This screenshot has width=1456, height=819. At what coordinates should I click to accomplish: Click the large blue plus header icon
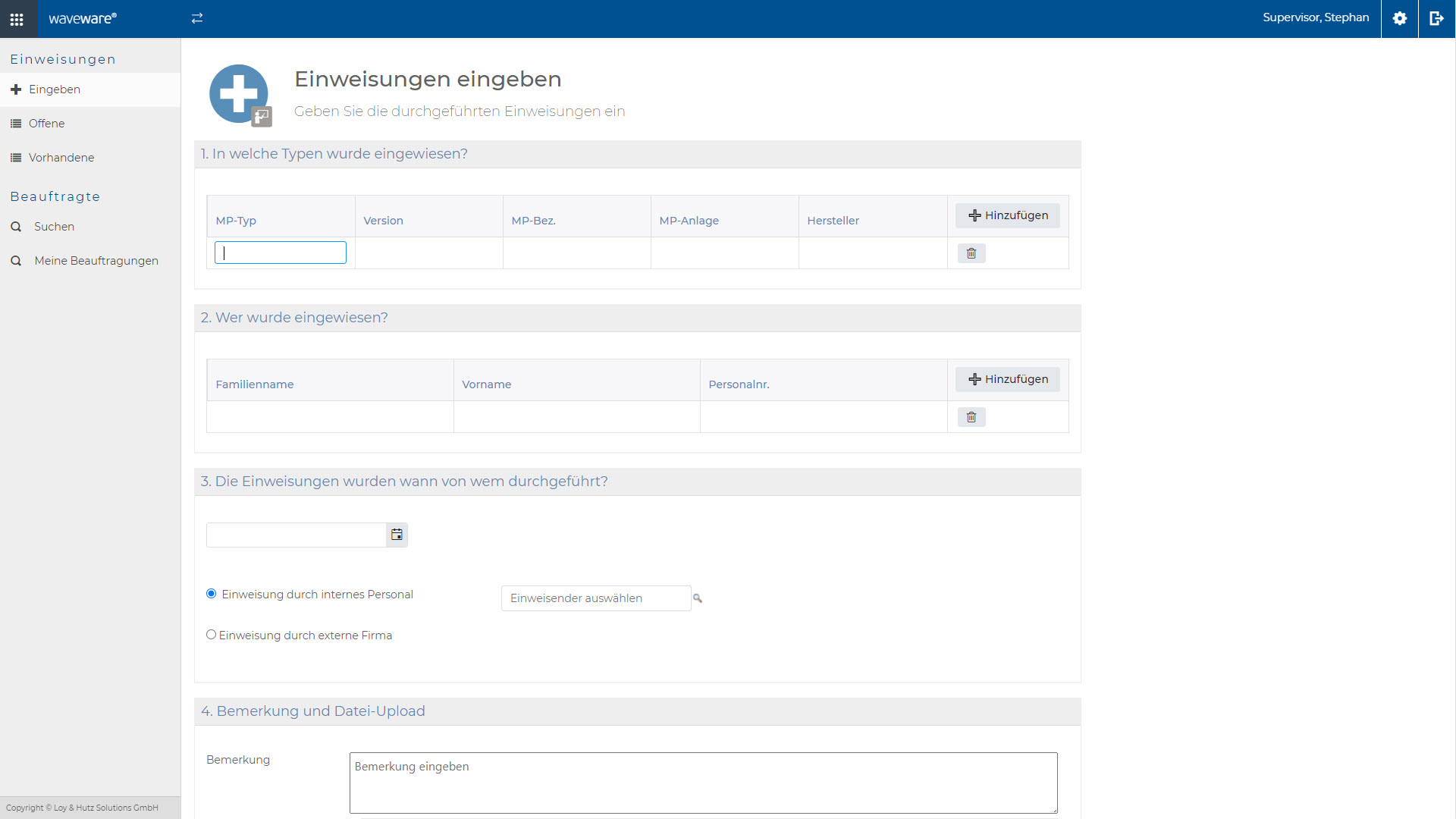[239, 93]
